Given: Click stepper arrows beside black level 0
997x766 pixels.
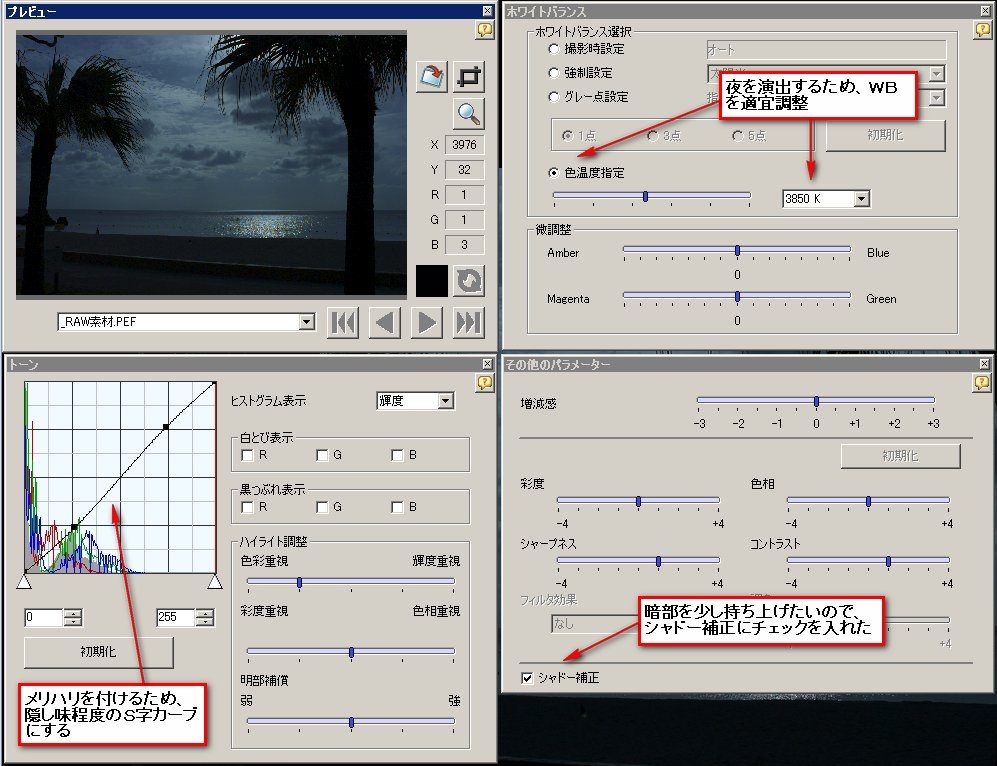Looking at the screenshot, I should [x=73, y=617].
